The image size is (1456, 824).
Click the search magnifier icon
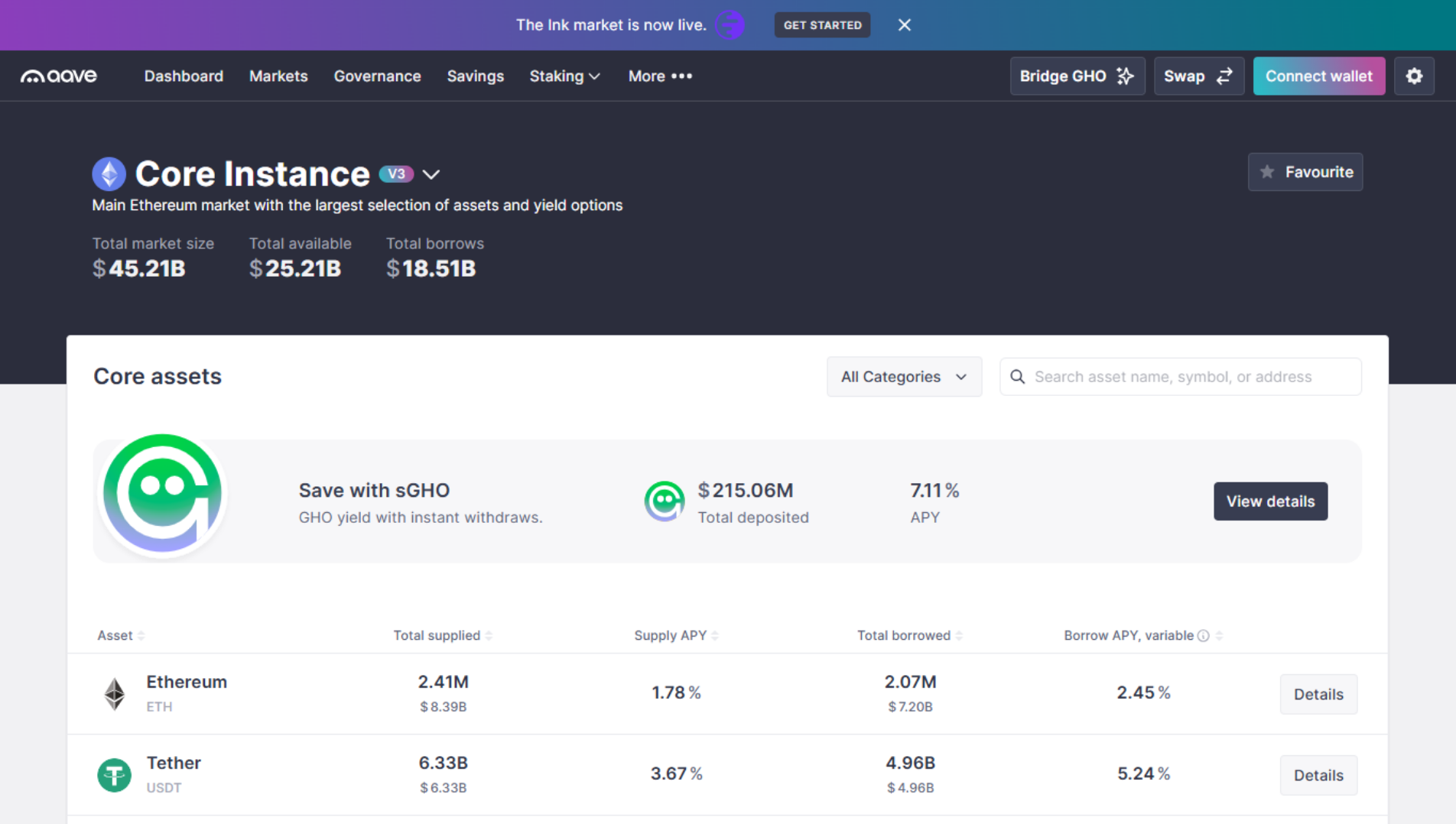[1018, 377]
